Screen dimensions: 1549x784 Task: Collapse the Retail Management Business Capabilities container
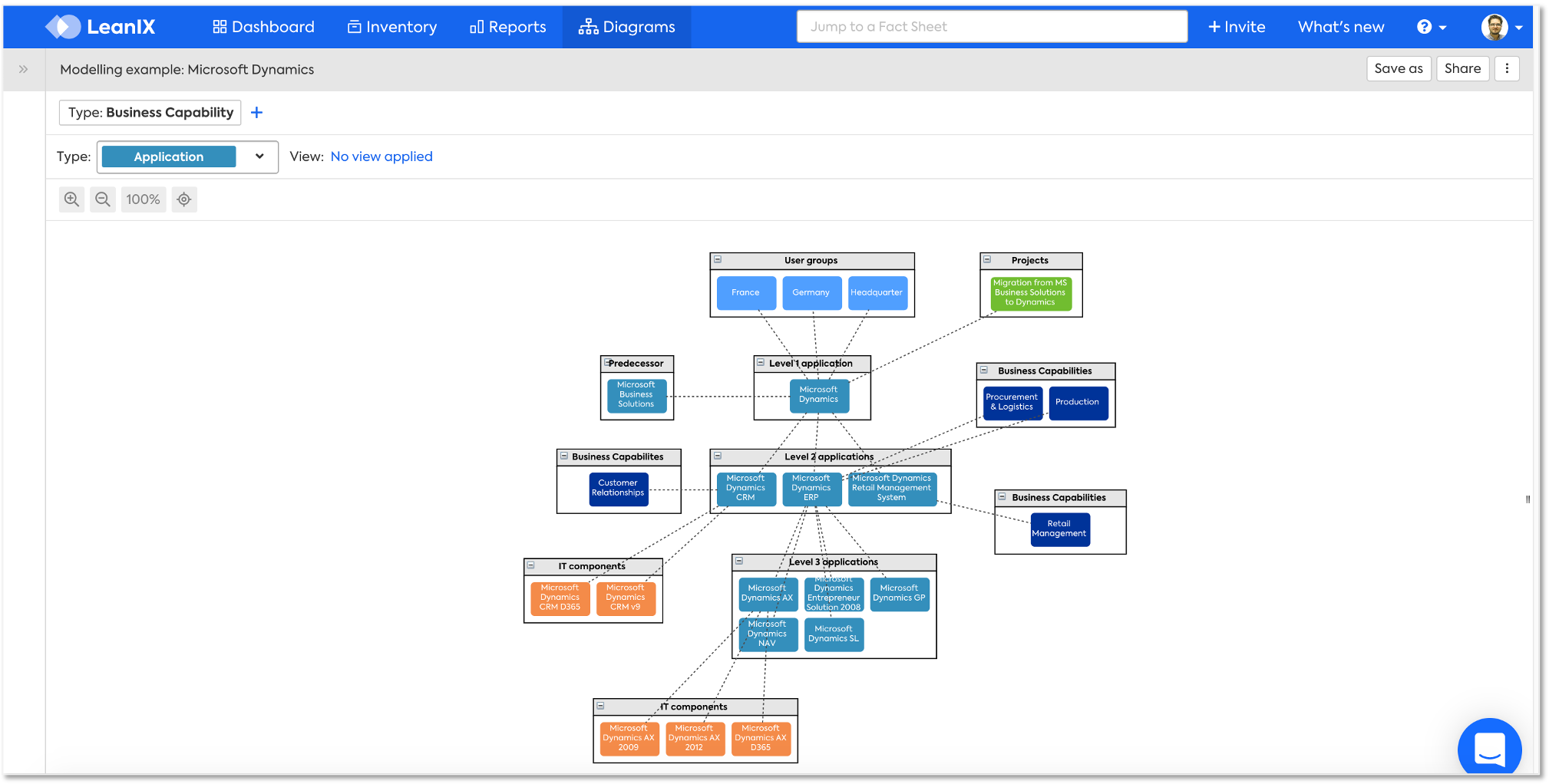coord(1002,497)
